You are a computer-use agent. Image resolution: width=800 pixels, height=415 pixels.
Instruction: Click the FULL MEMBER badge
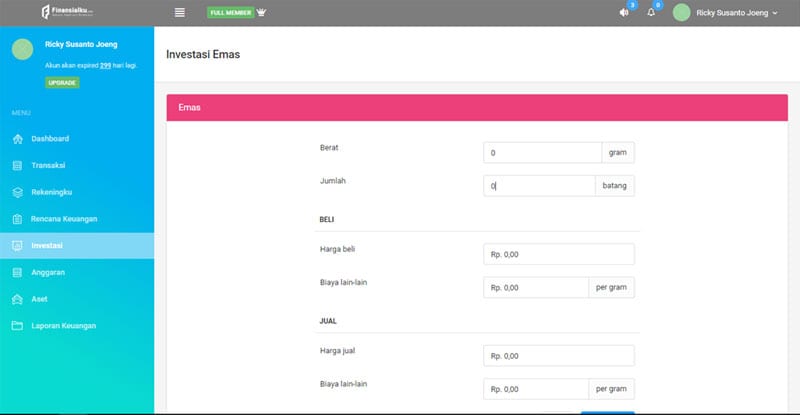point(231,12)
